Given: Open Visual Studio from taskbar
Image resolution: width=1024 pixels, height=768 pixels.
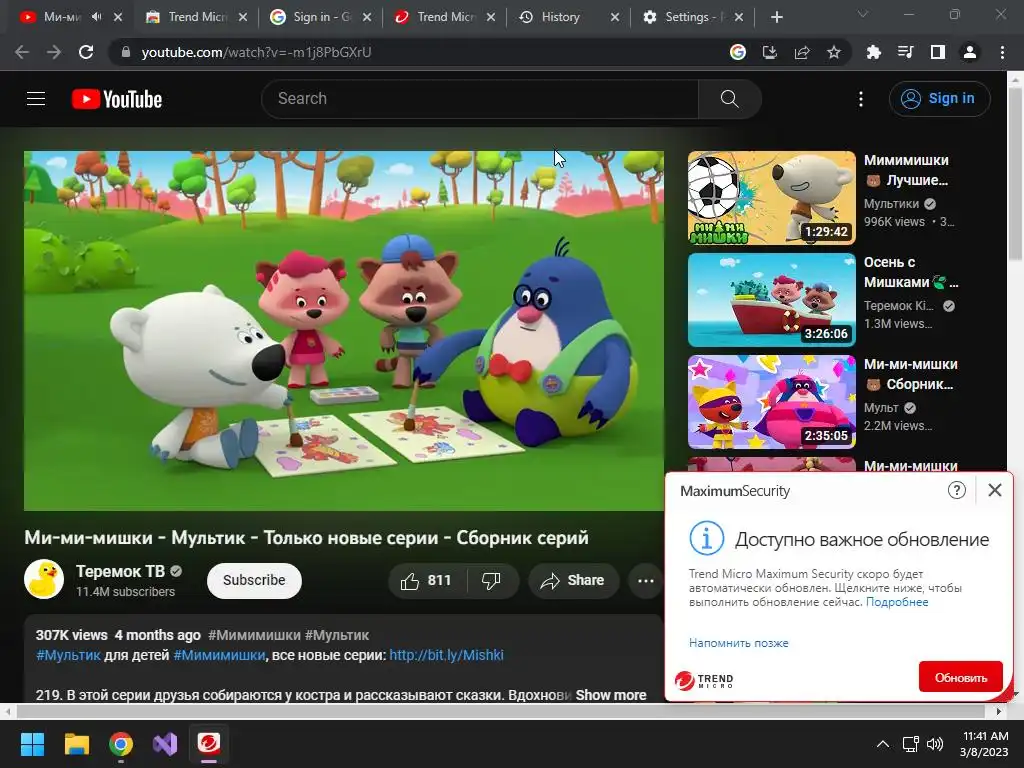Looking at the screenshot, I should click(165, 744).
